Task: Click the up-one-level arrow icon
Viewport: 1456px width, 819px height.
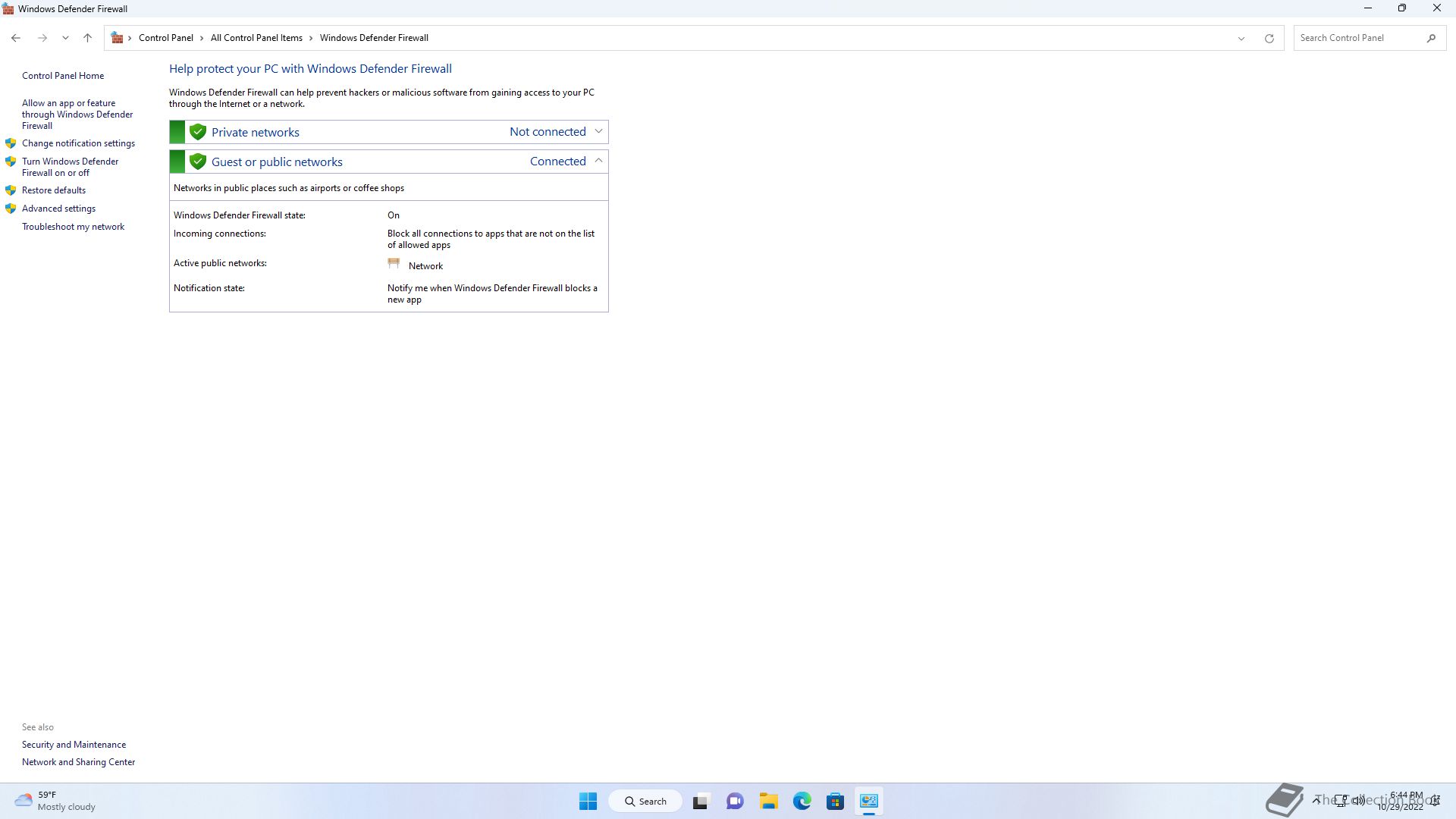Action: pyautogui.click(x=87, y=38)
